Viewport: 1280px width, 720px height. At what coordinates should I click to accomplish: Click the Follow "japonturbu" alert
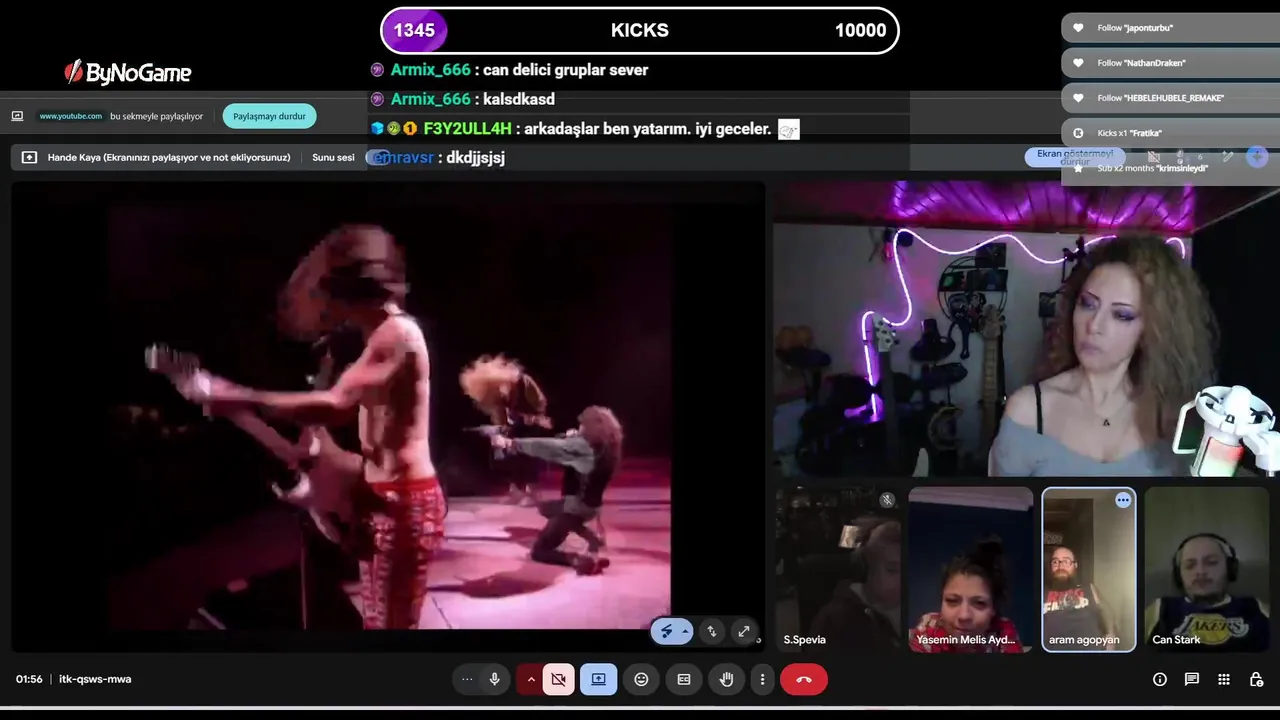click(1170, 28)
